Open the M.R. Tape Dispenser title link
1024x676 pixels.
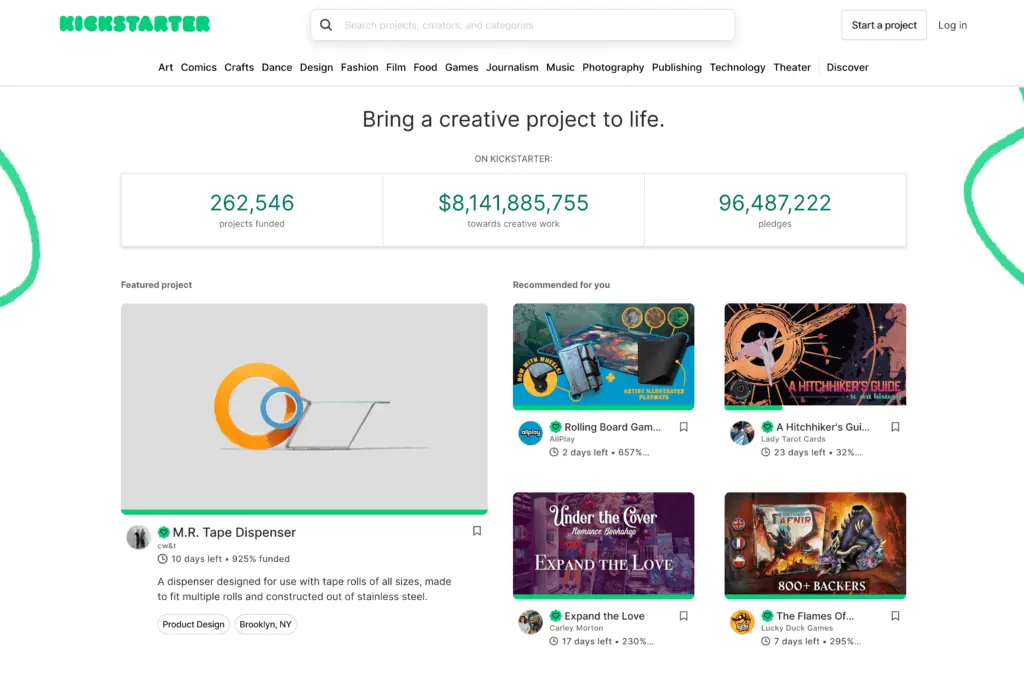coord(234,532)
